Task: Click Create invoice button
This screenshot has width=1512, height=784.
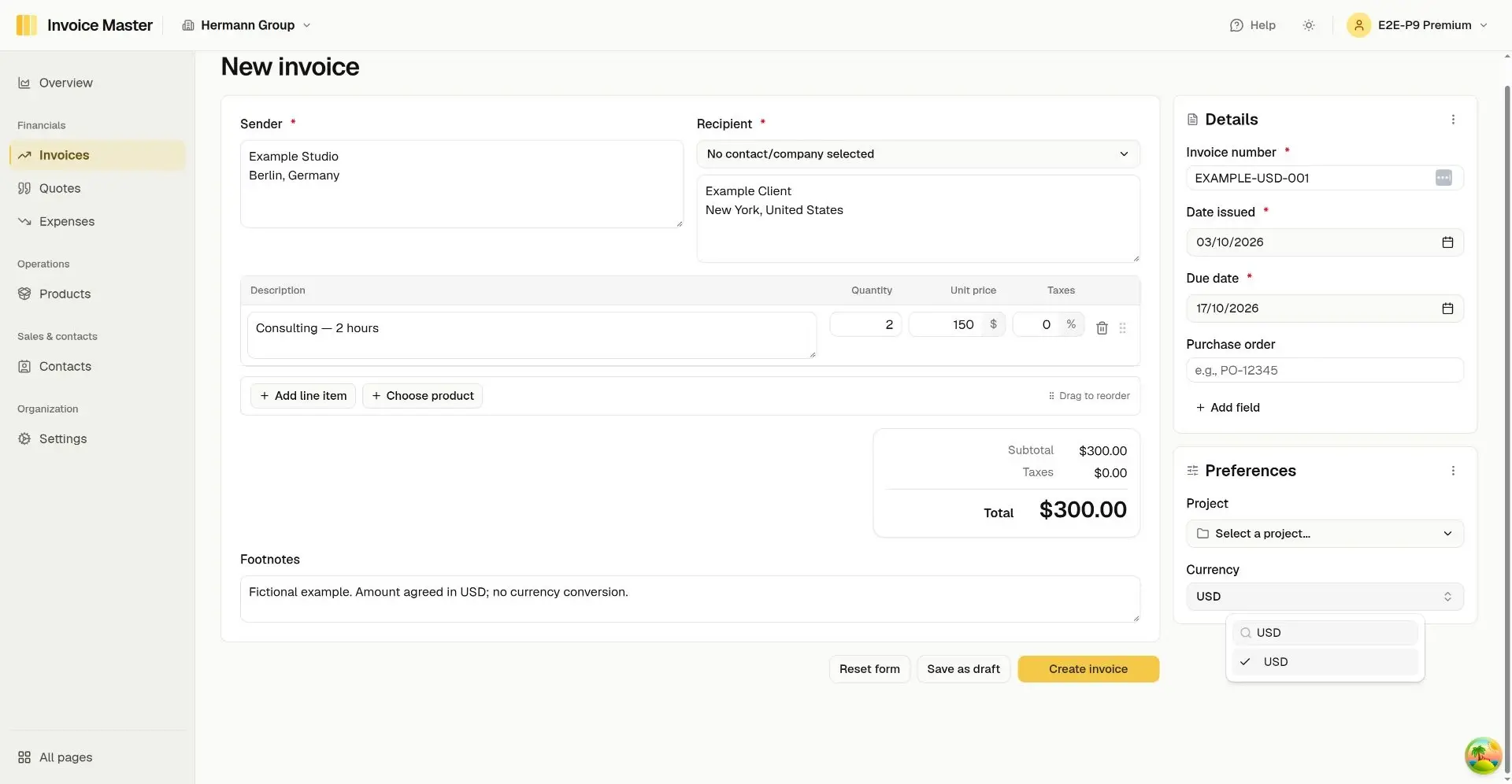Action: click(1088, 669)
